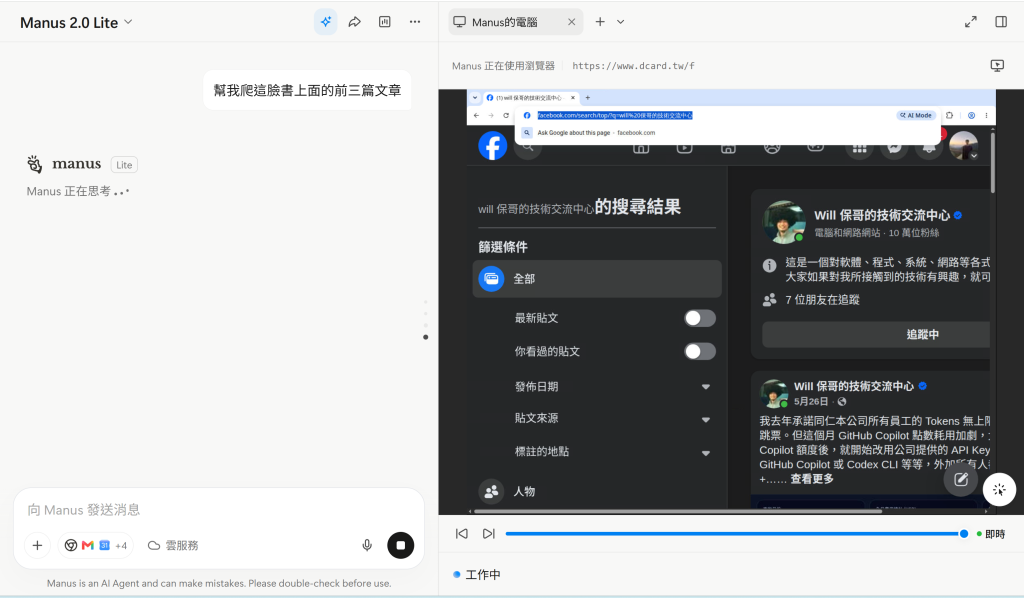Close the Manus的電腦 tab
This screenshot has height=598, width=1024.
click(571, 22)
